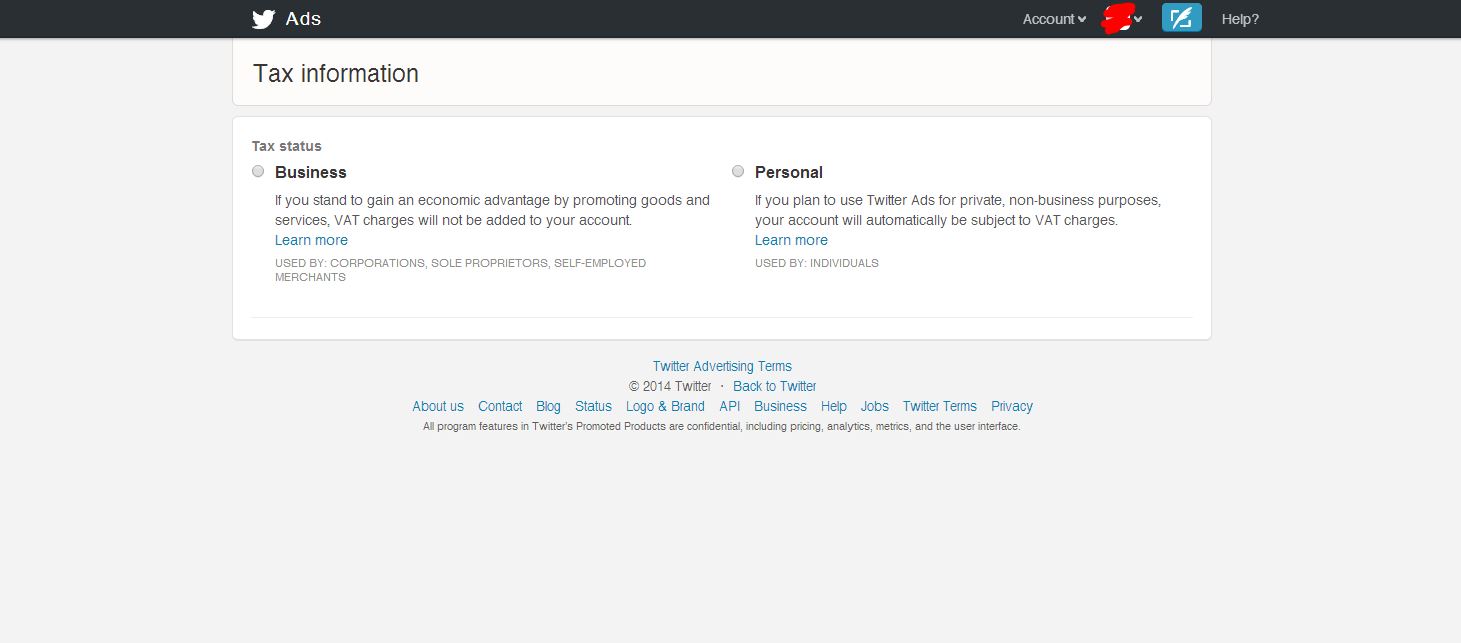The width and height of the screenshot is (1461, 643).
Task: Click the Personal option heading
Action: (789, 172)
